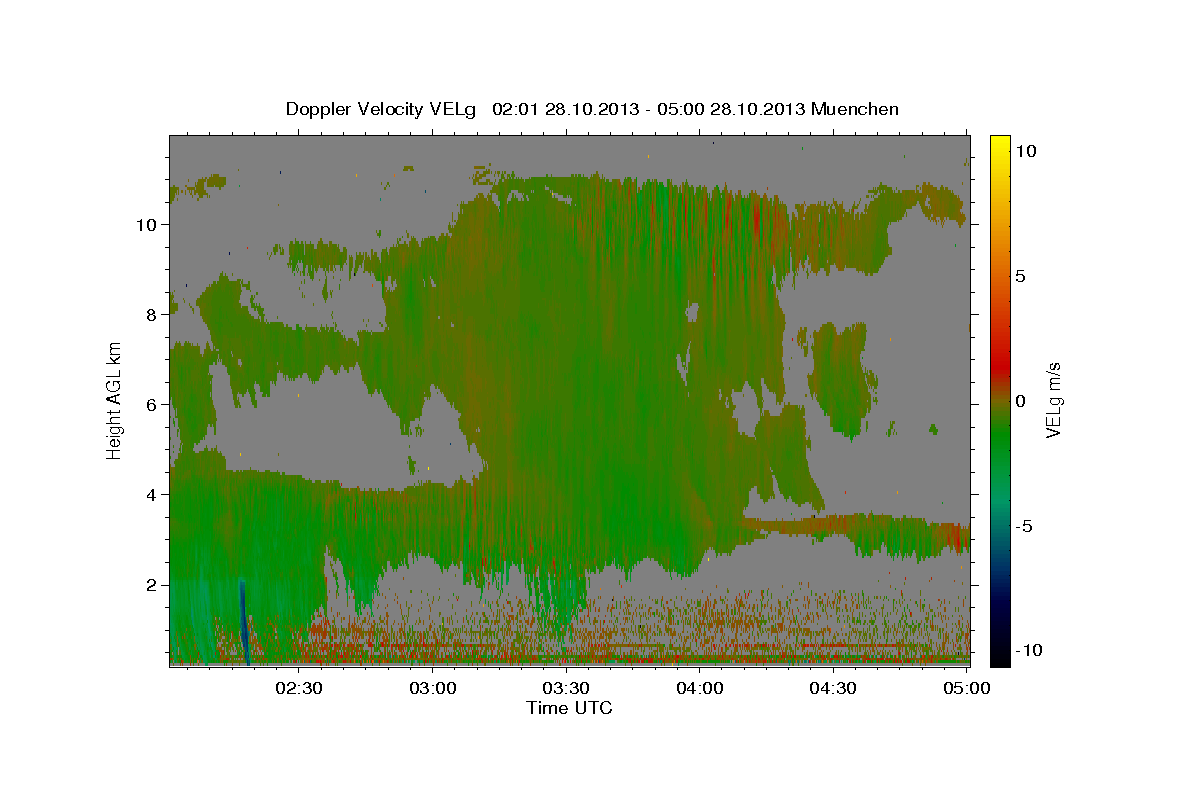Click the colorbar label '5'

[x=1020, y=276]
